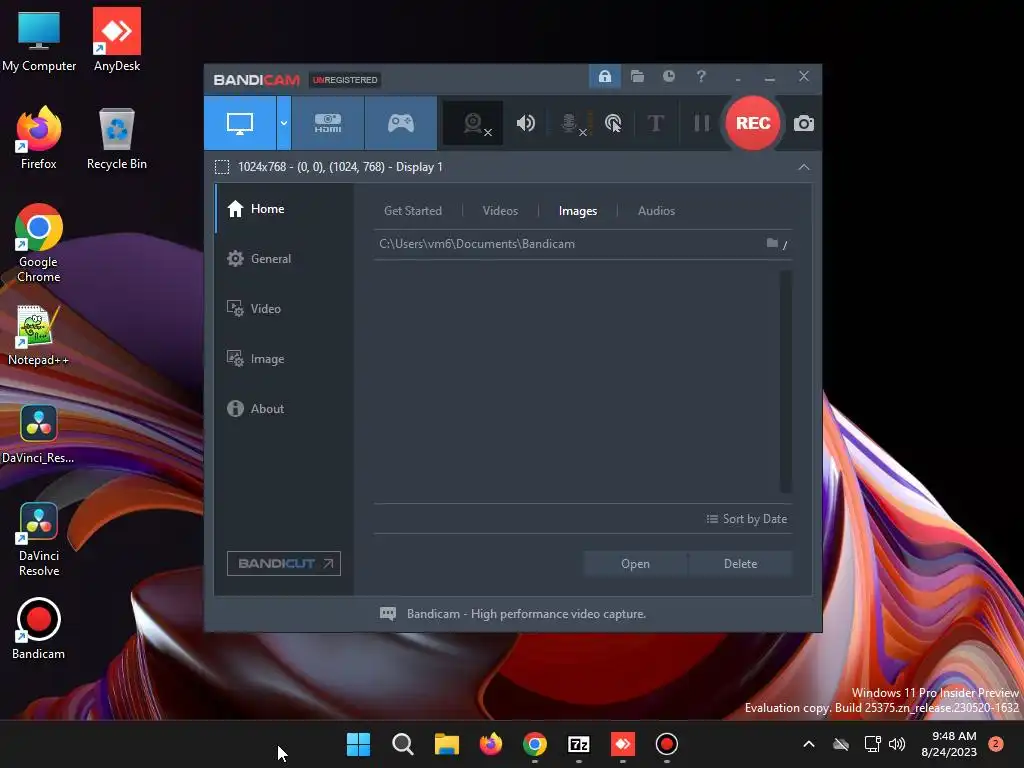Toggle the webcam overlay icon

474,123
